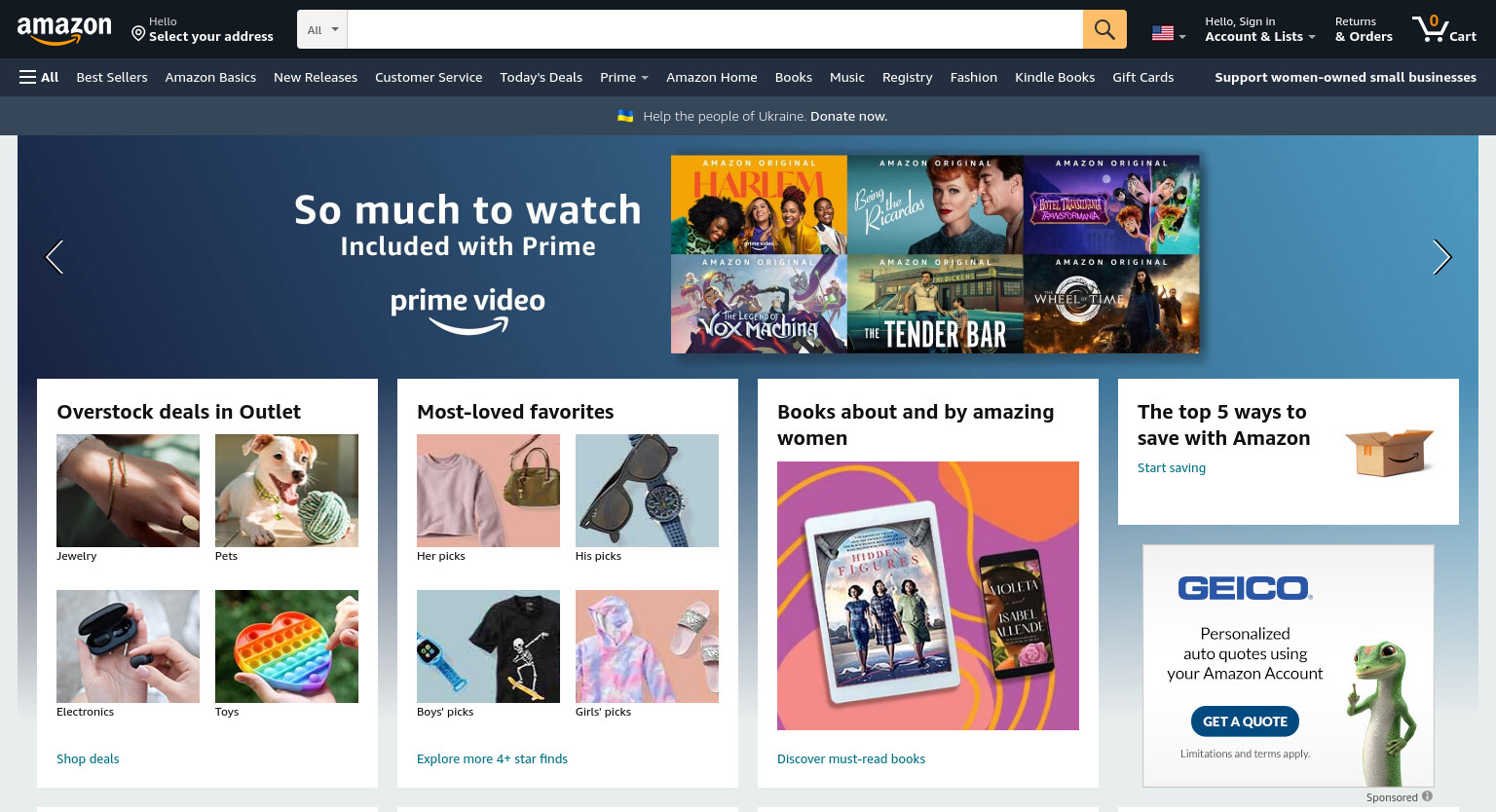Open the shopping cart icon
This screenshot has width=1496, height=812.
[1444, 28]
